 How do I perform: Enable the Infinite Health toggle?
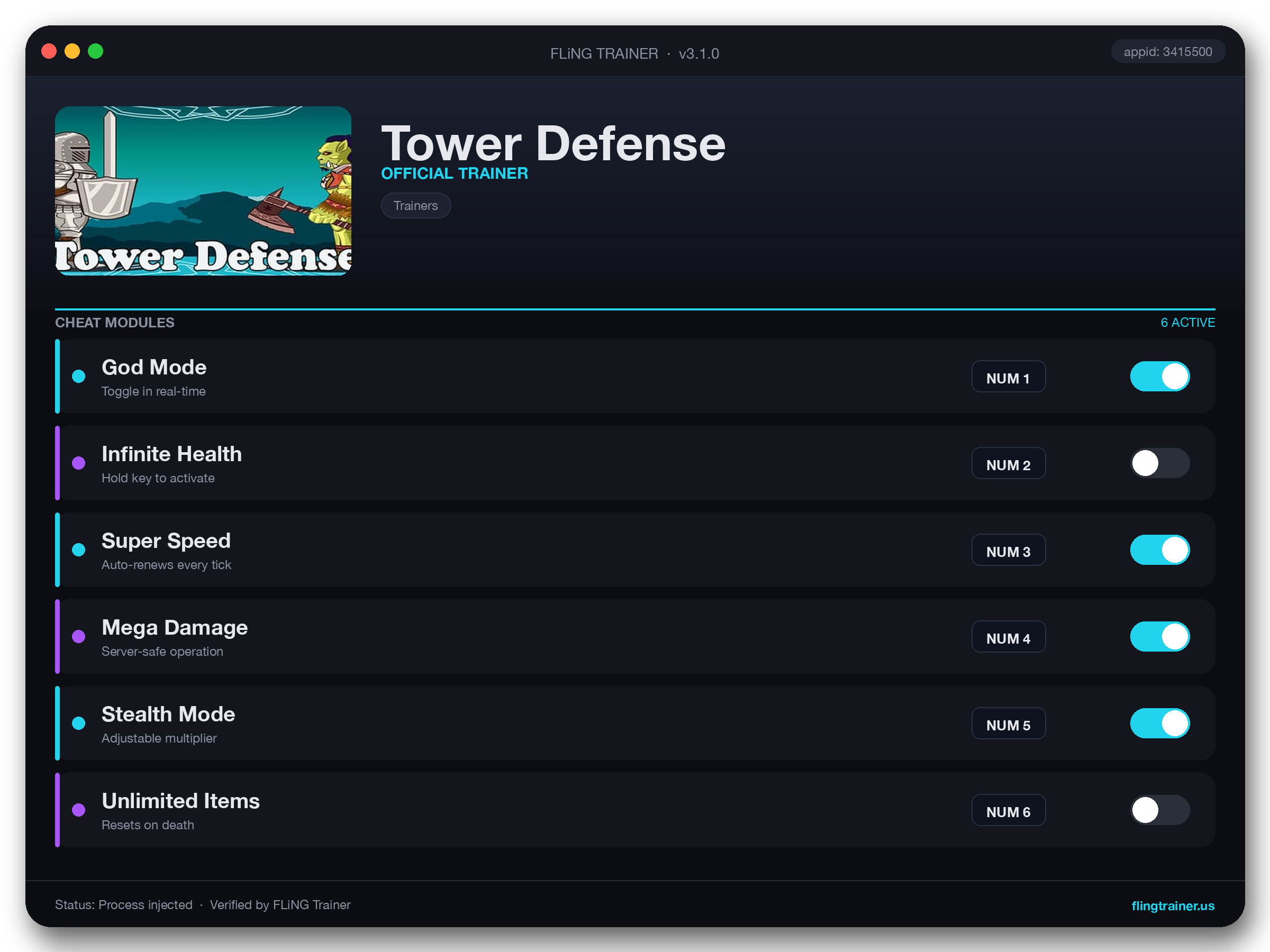[x=1160, y=463]
